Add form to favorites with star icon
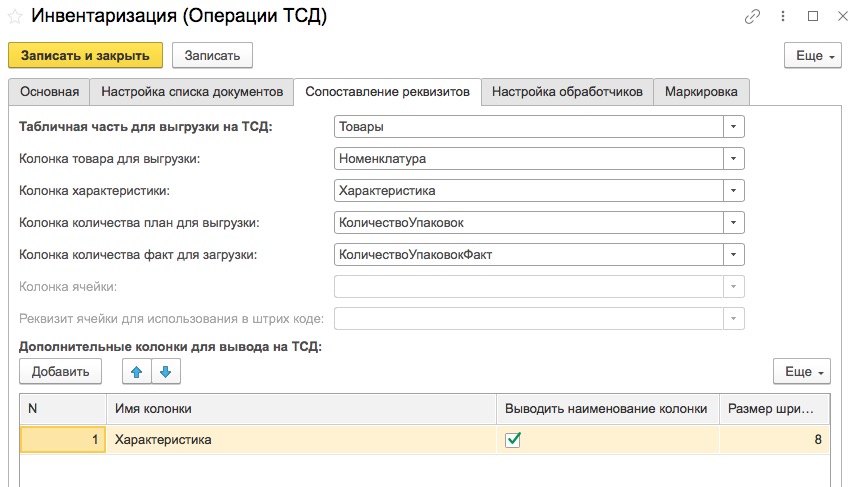 15,16
